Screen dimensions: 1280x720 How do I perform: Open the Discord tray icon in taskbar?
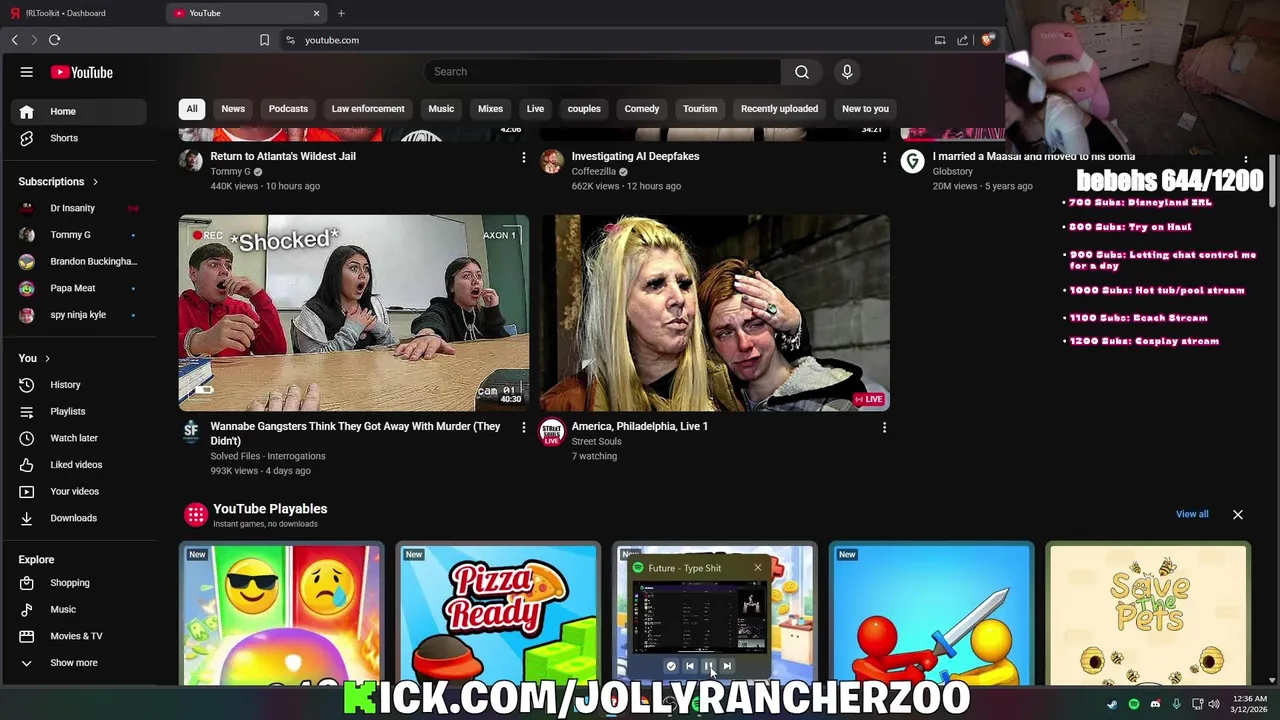1155,704
